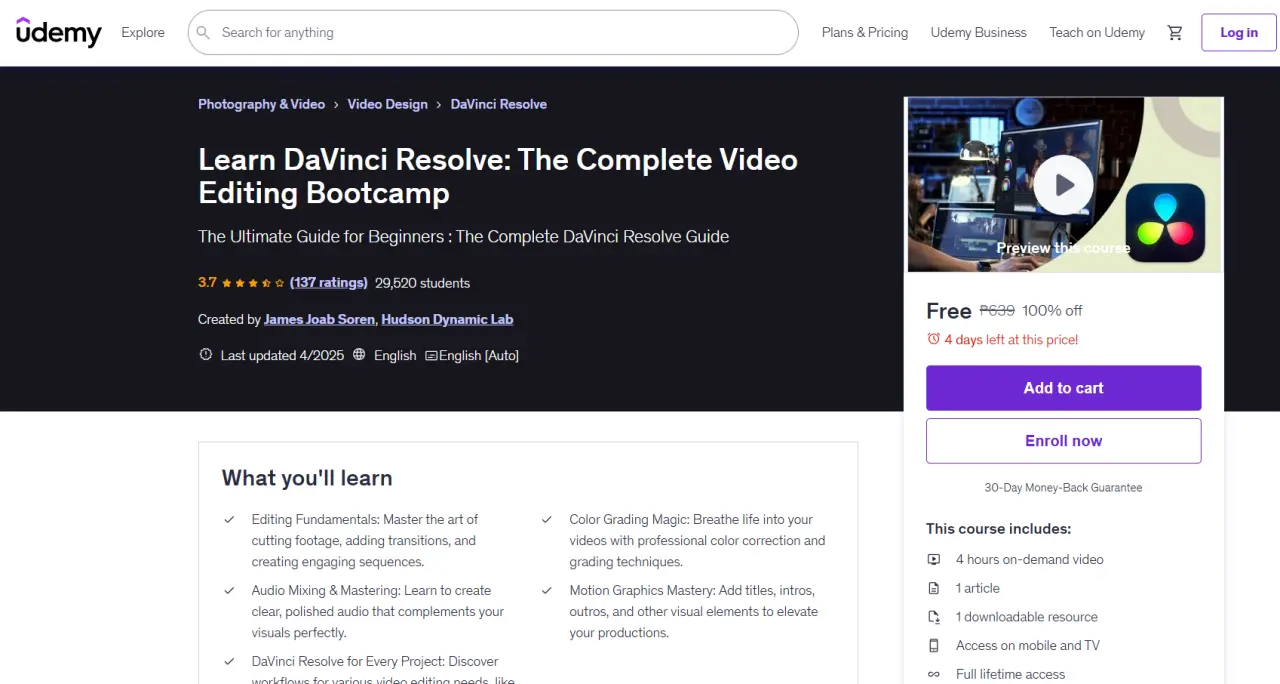Open the Udemy logo home link
The image size is (1280, 684).
[x=59, y=32]
